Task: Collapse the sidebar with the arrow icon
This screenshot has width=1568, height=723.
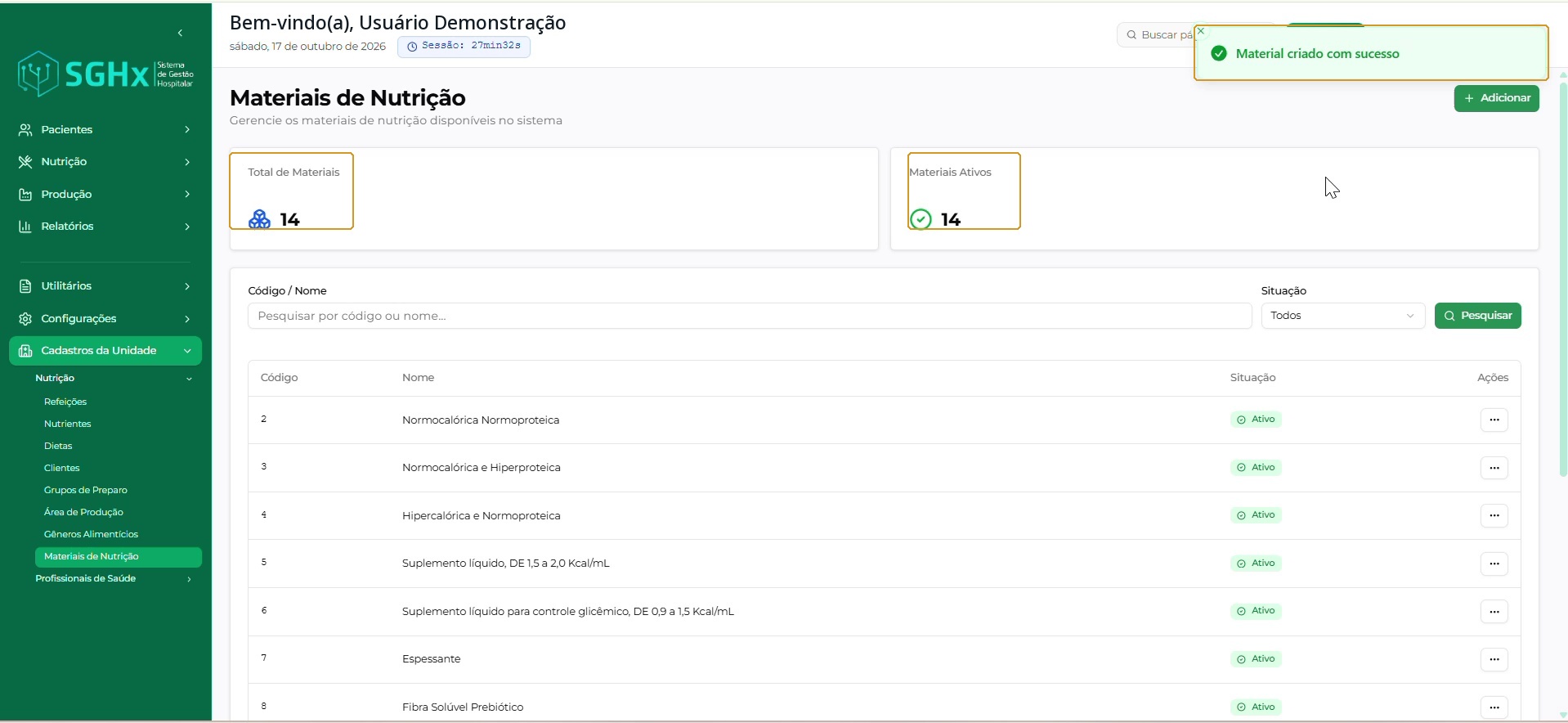Action: pyautogui.click(x=180, y=33)
